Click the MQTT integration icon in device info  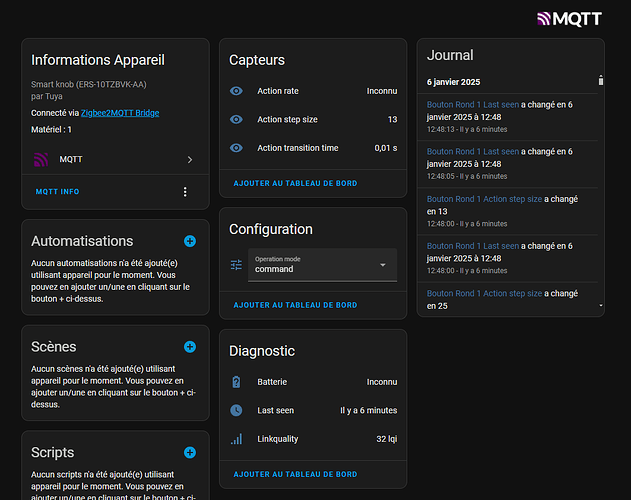point(41,159)
